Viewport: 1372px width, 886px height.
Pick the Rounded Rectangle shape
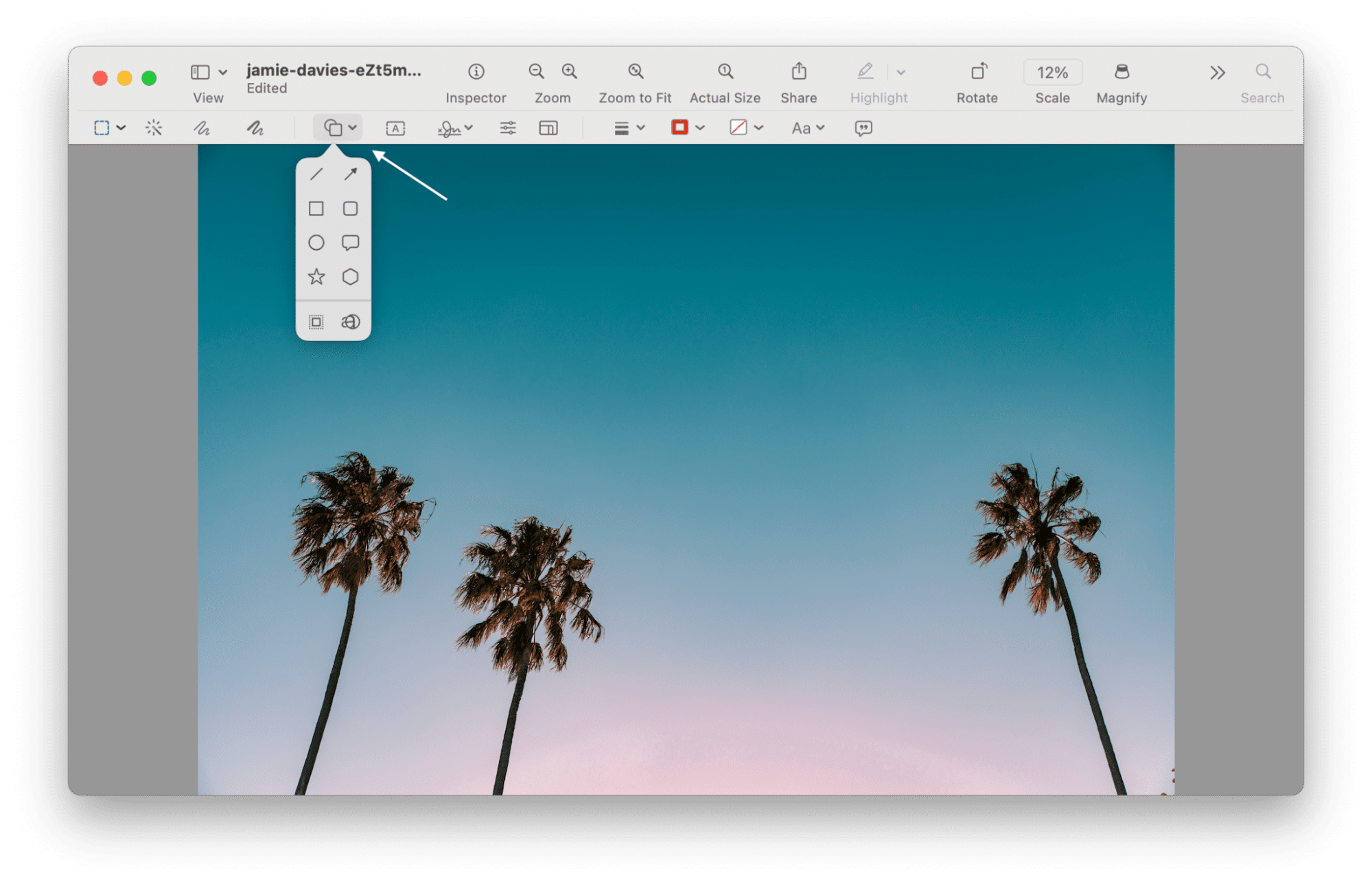coord(351,208)
